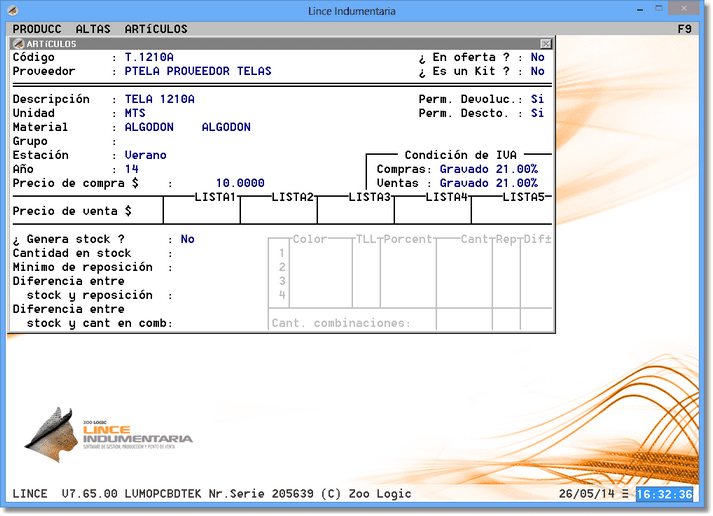Edit Descripción field TELA 1210A
This screenshot has height=516, width=713.
[160, 99]
